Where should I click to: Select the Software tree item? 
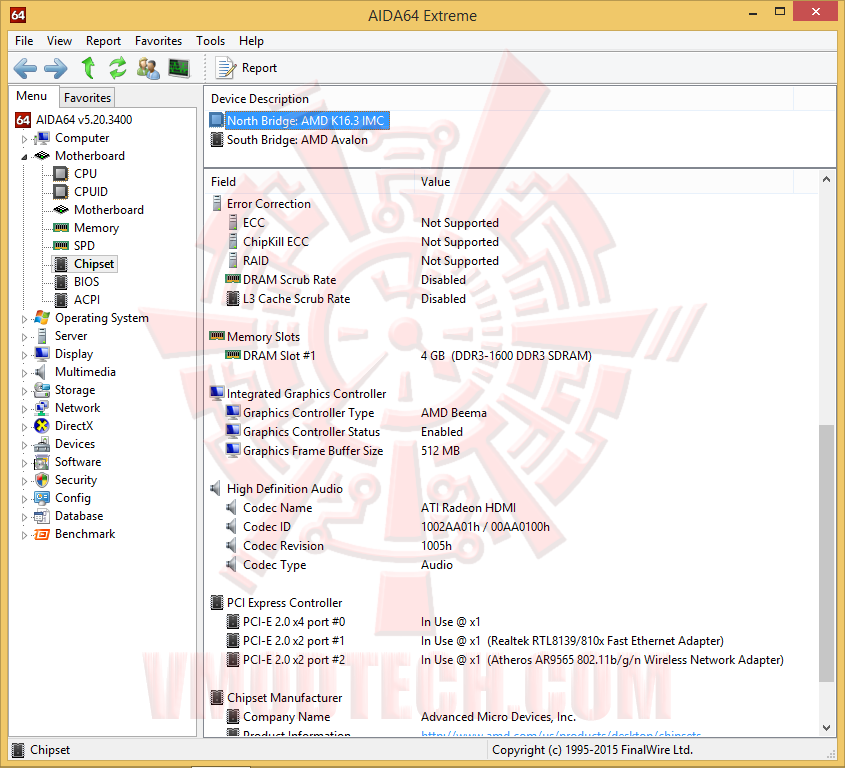pos(78,462)
